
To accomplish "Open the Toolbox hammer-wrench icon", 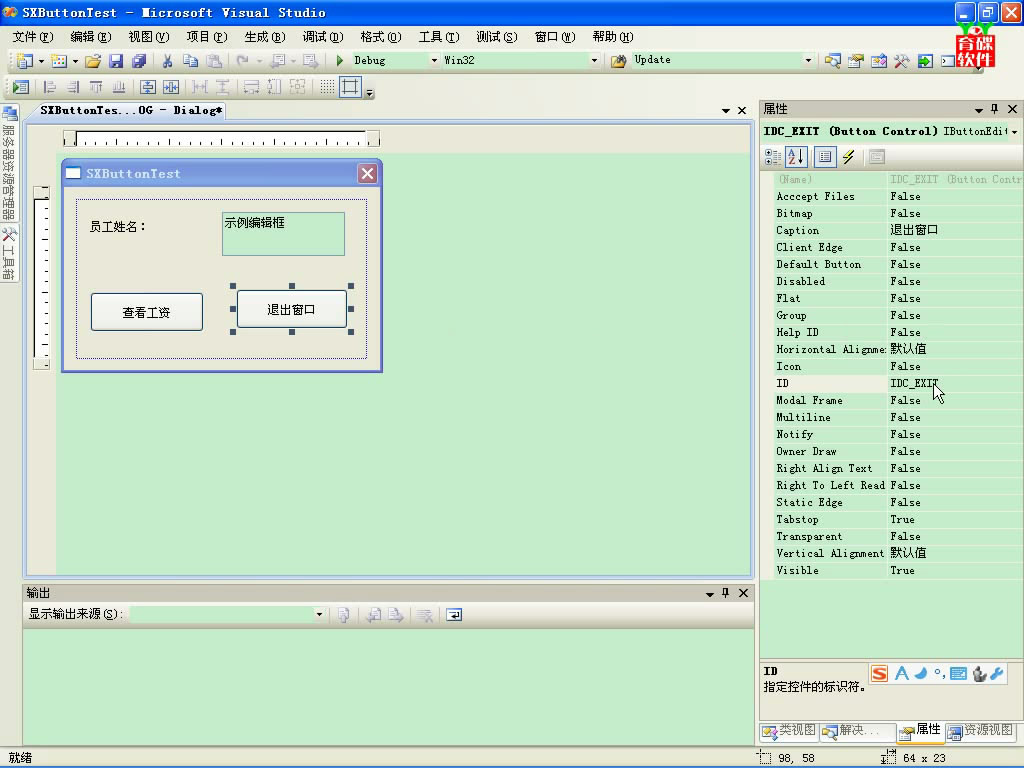I will (902, 61).
